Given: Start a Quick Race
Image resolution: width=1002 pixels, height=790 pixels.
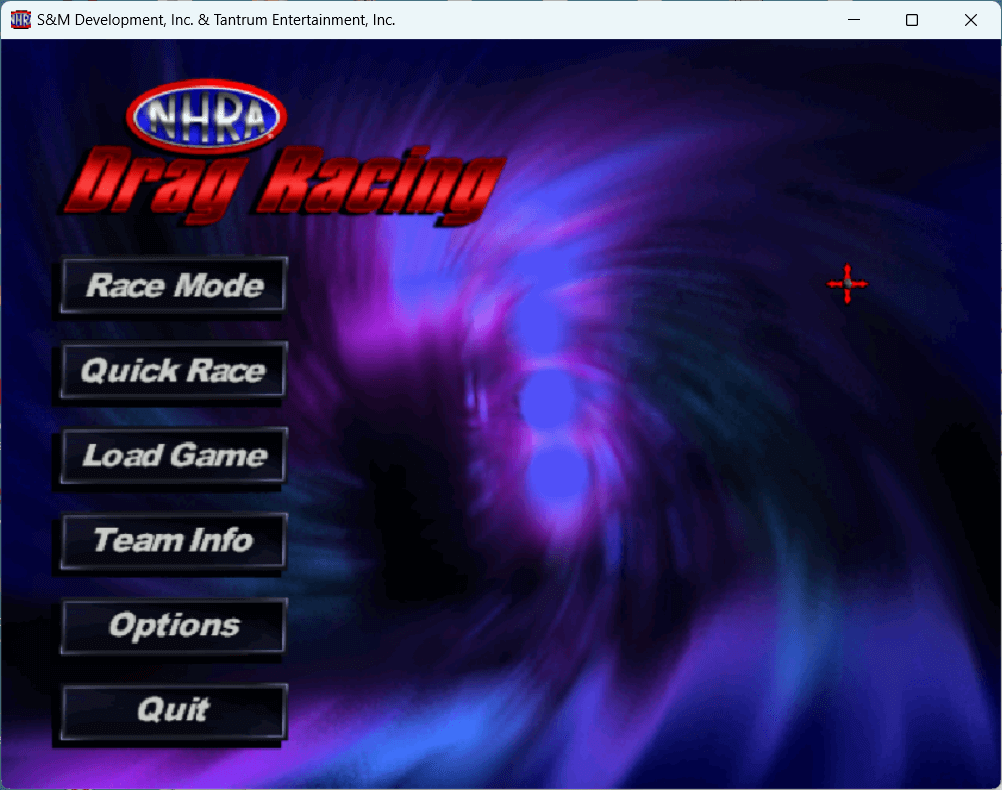Looking at the screenshot, I should click(174, 370).
